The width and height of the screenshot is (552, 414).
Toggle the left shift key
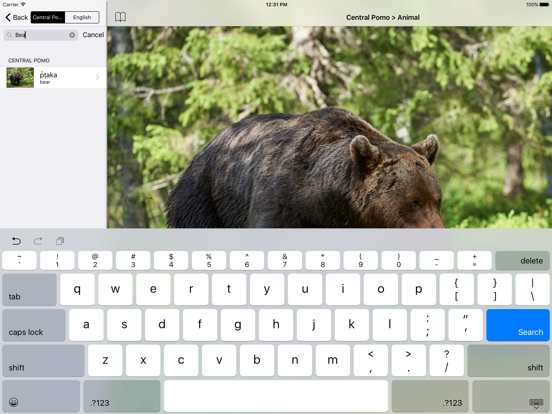pyautogui.click(x=43, y=360)
